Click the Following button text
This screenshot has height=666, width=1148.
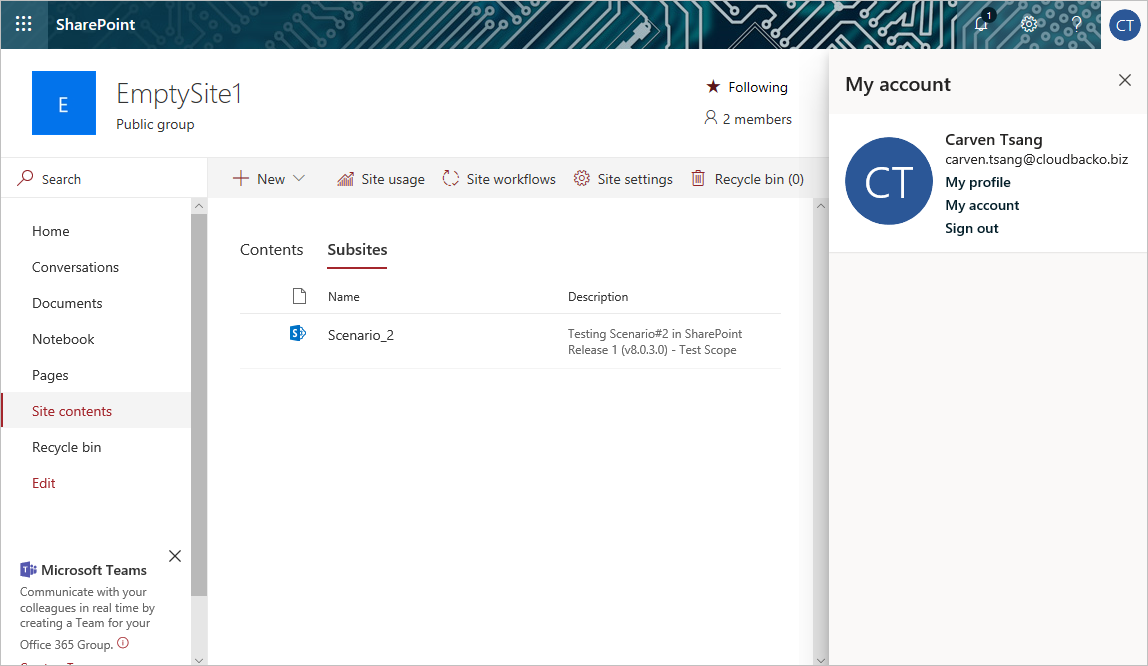tap(758, 87)
